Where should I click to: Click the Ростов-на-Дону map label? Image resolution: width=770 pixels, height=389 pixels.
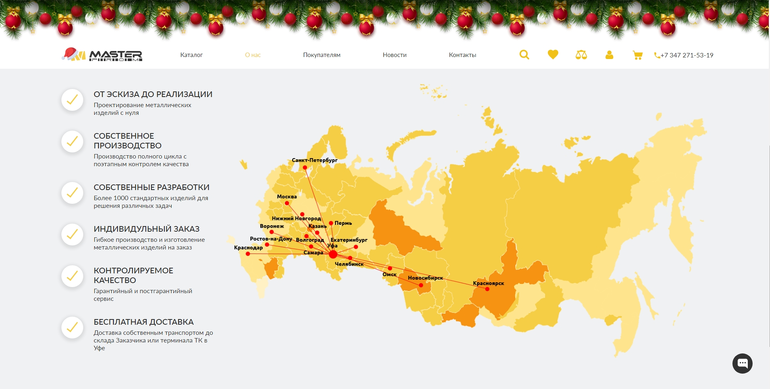click(x=271, y=239)
